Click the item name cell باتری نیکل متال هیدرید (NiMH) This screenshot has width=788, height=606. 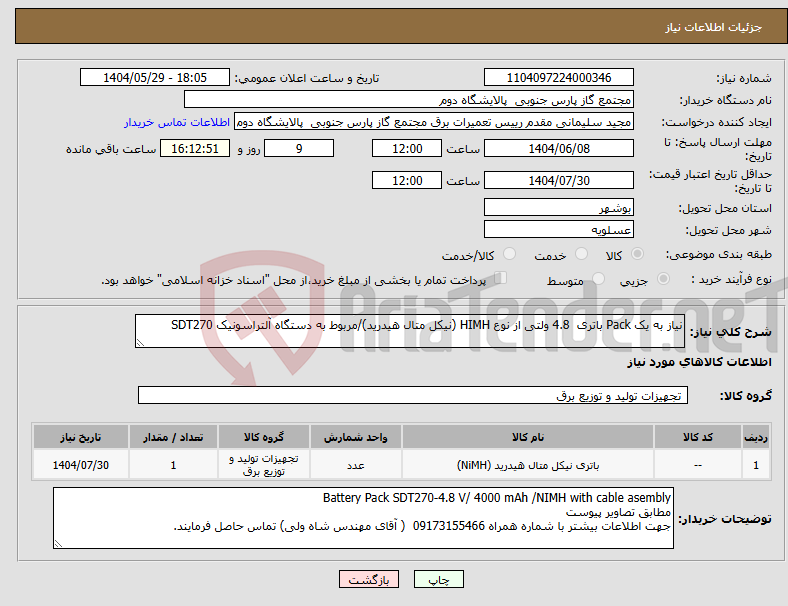[528, 465]
